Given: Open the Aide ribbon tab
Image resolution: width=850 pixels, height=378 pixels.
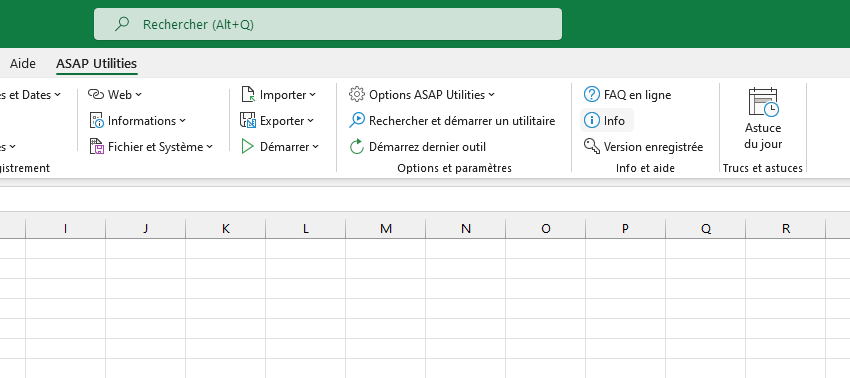Looking at the screenshot, I should click(x=23, y=63).
